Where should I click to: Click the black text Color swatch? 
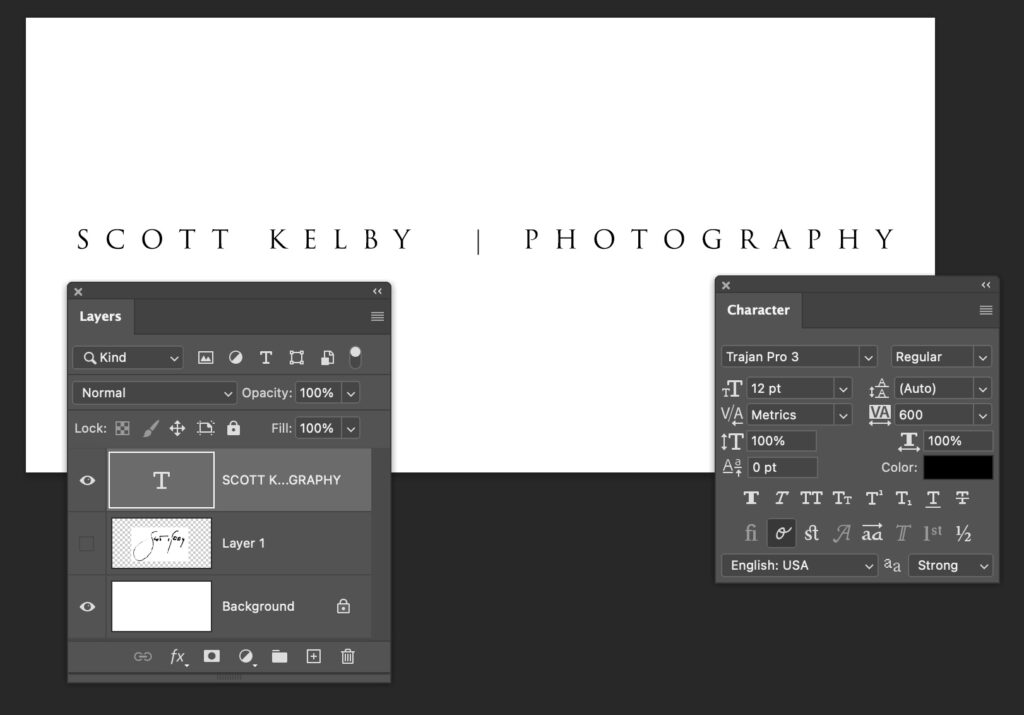(x=957, y=468)
